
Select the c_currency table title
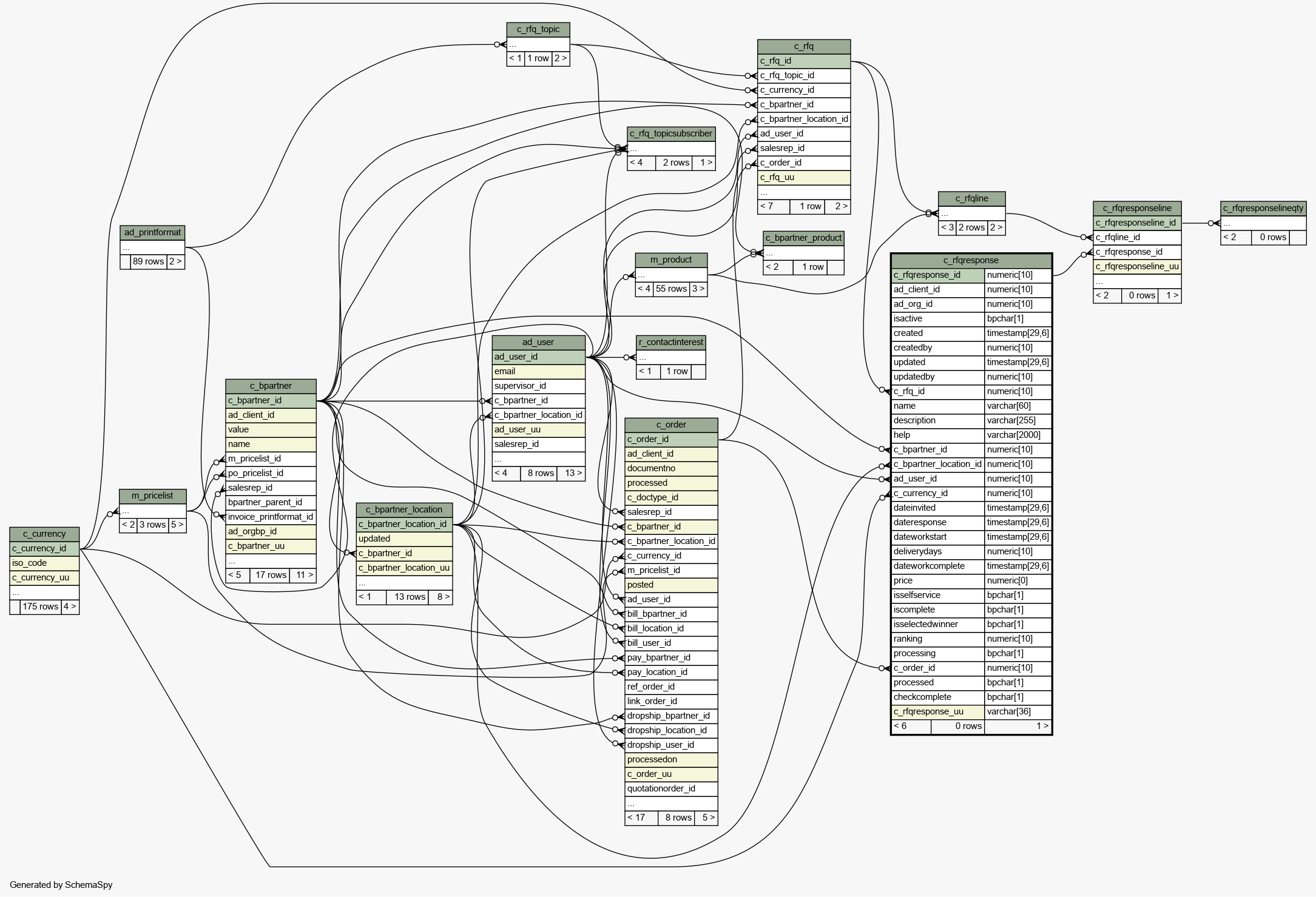pyautogui.click(x=44, y=534)
